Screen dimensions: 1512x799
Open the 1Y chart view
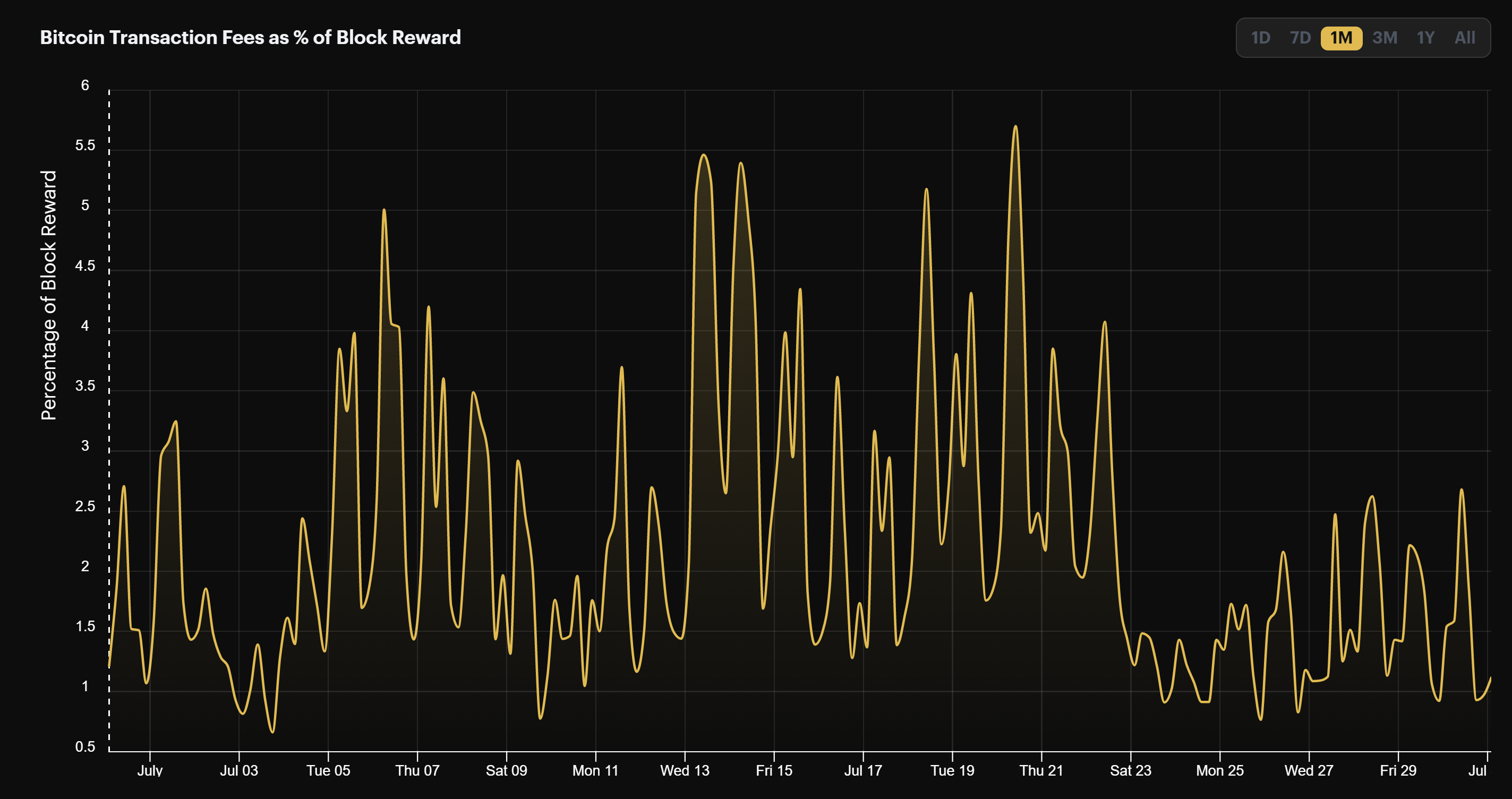tap(1425, 38)
